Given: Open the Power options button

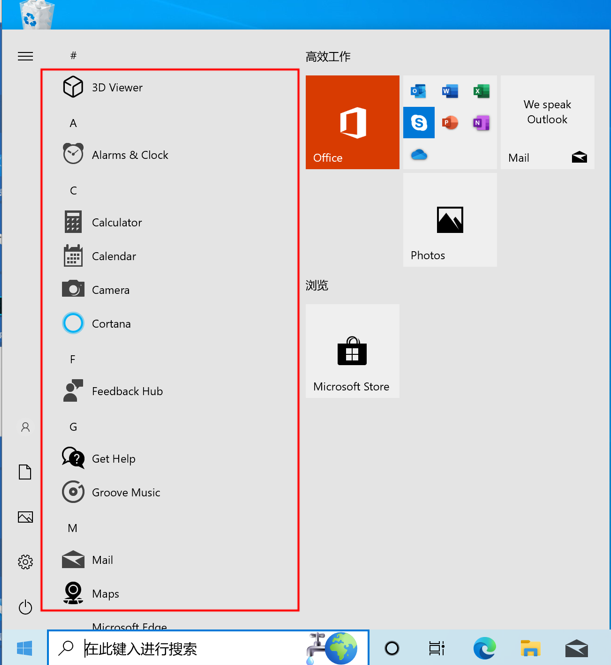Looking at the screenshot, I should 25,607.
